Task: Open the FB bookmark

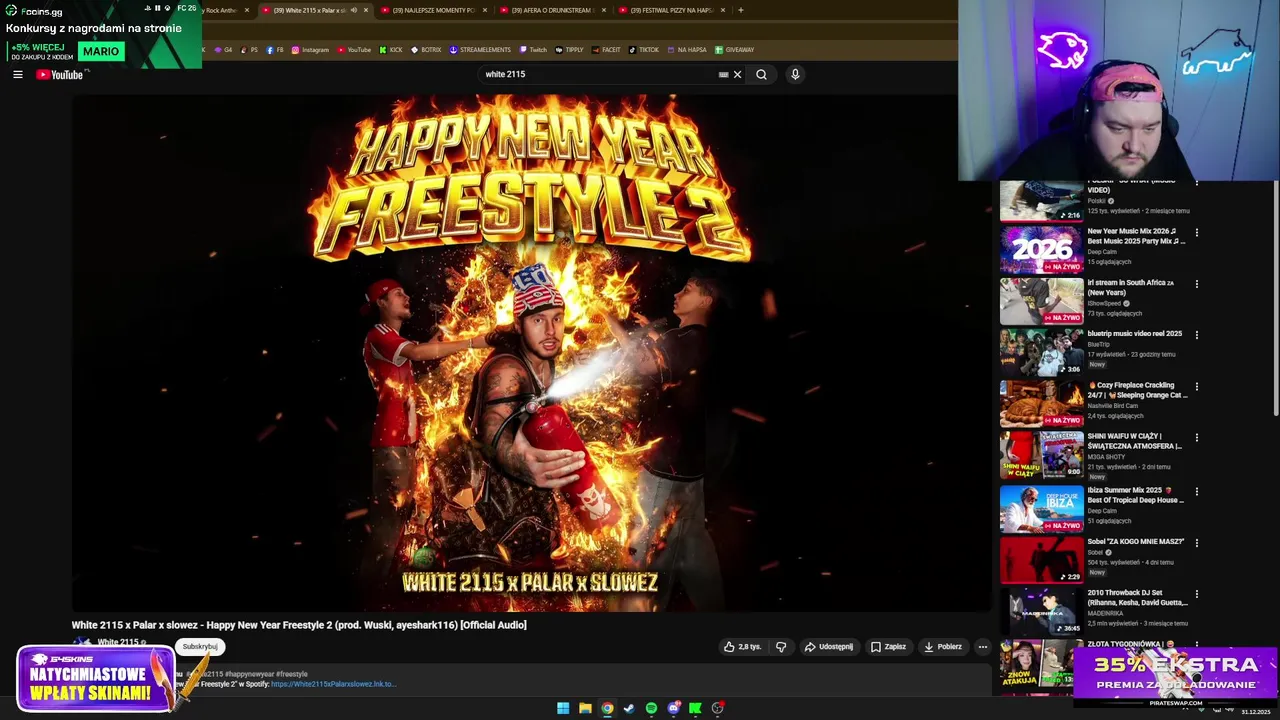Action: pyautogui.click(x=275, y=49)
